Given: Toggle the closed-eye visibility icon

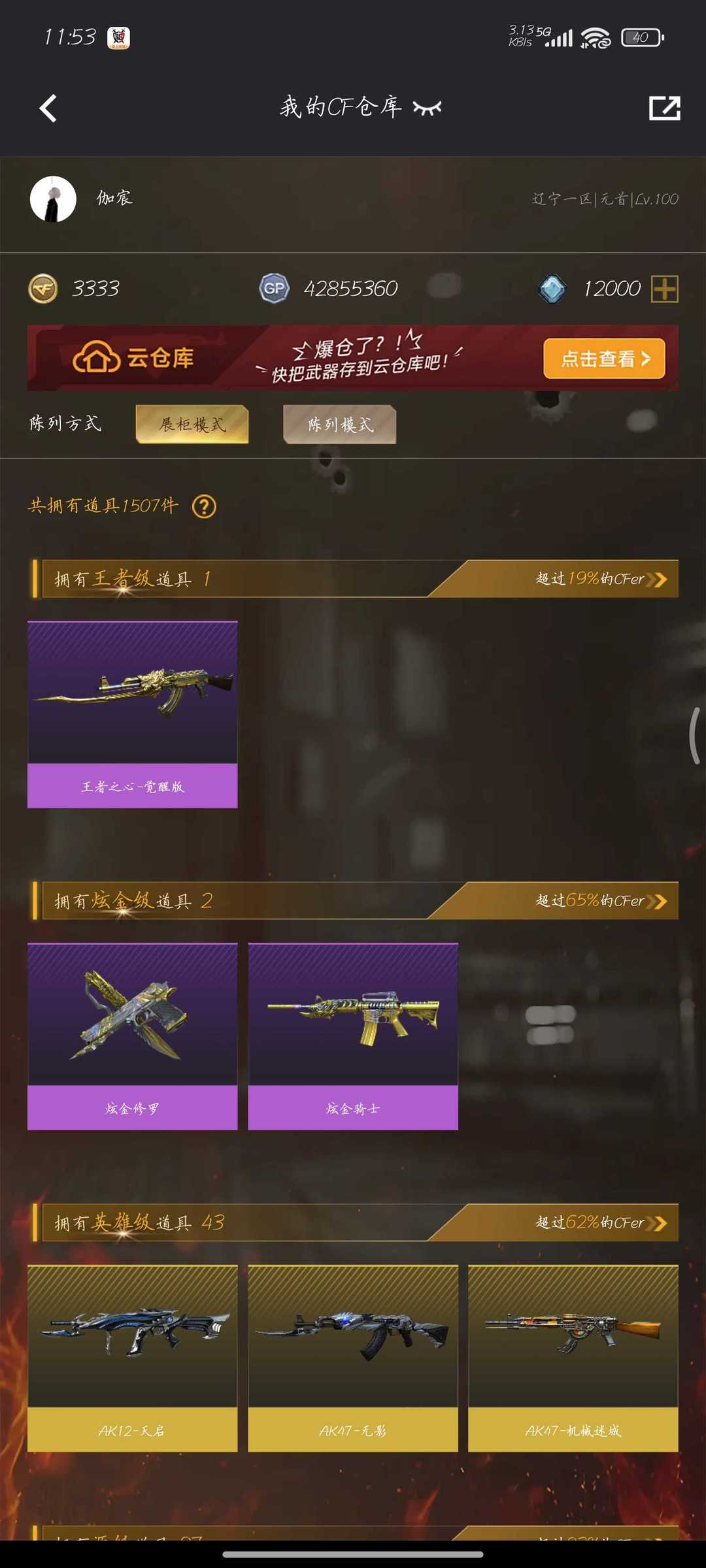Looking at the screenshot, I should pyautogui.click(x=428, y=108).
